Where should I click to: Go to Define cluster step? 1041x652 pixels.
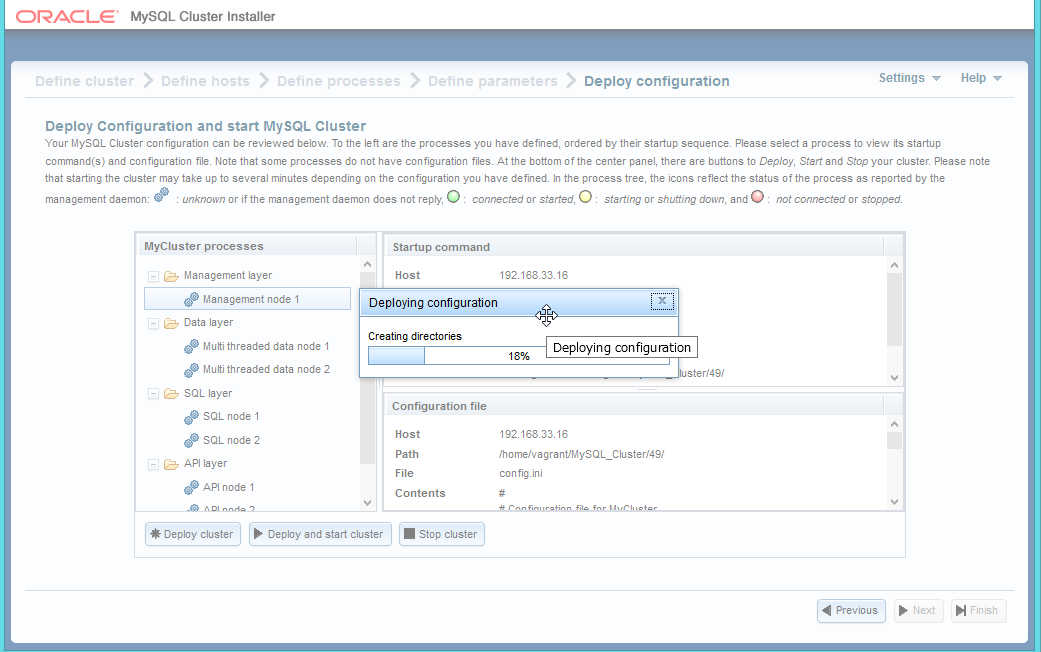tap(84, 81)
